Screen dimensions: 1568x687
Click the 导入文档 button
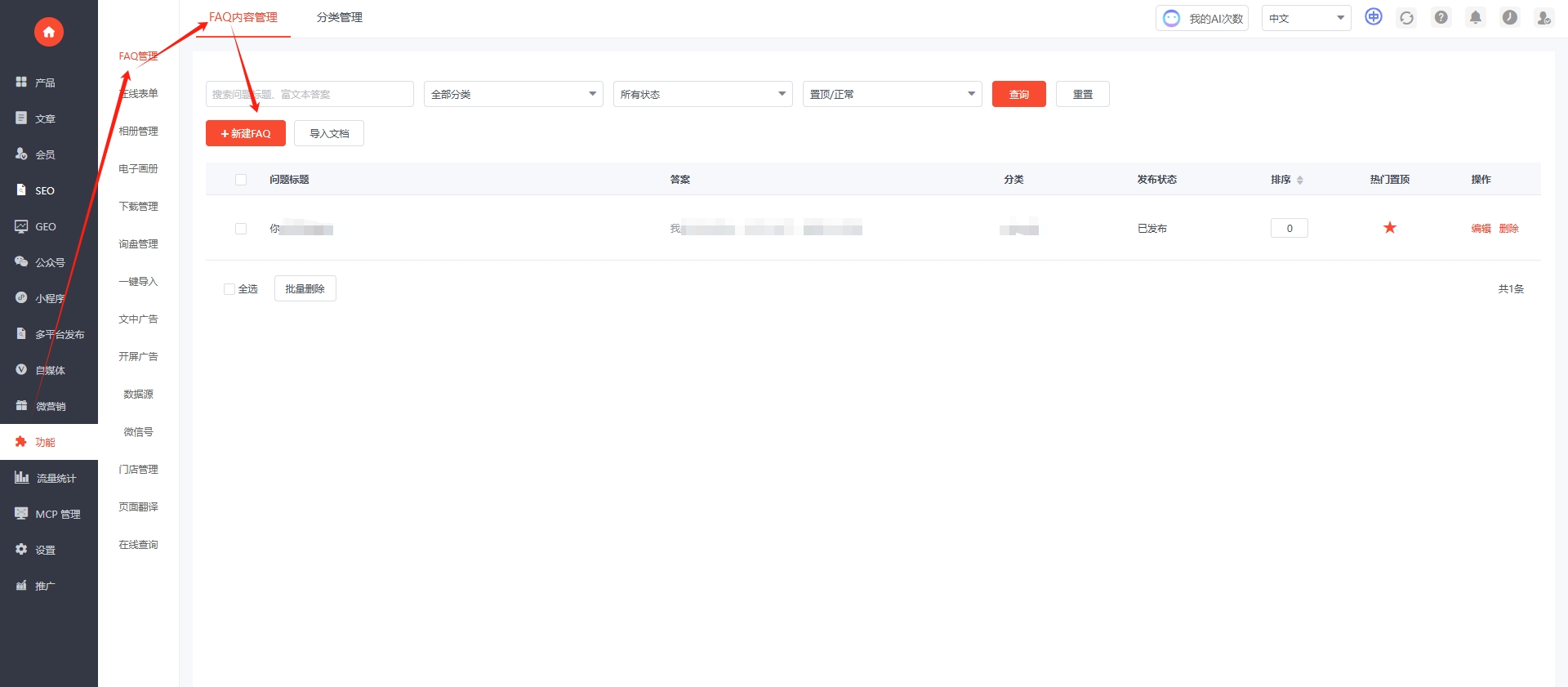(329, 133)
